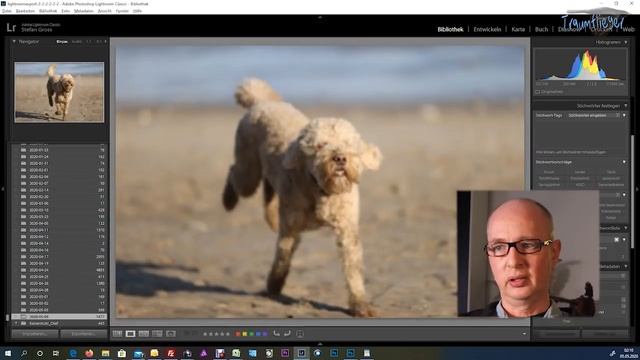Set Navigator zoom to Einpas
The height and width of the screenshot is (360, 640).
click(62, 42)
